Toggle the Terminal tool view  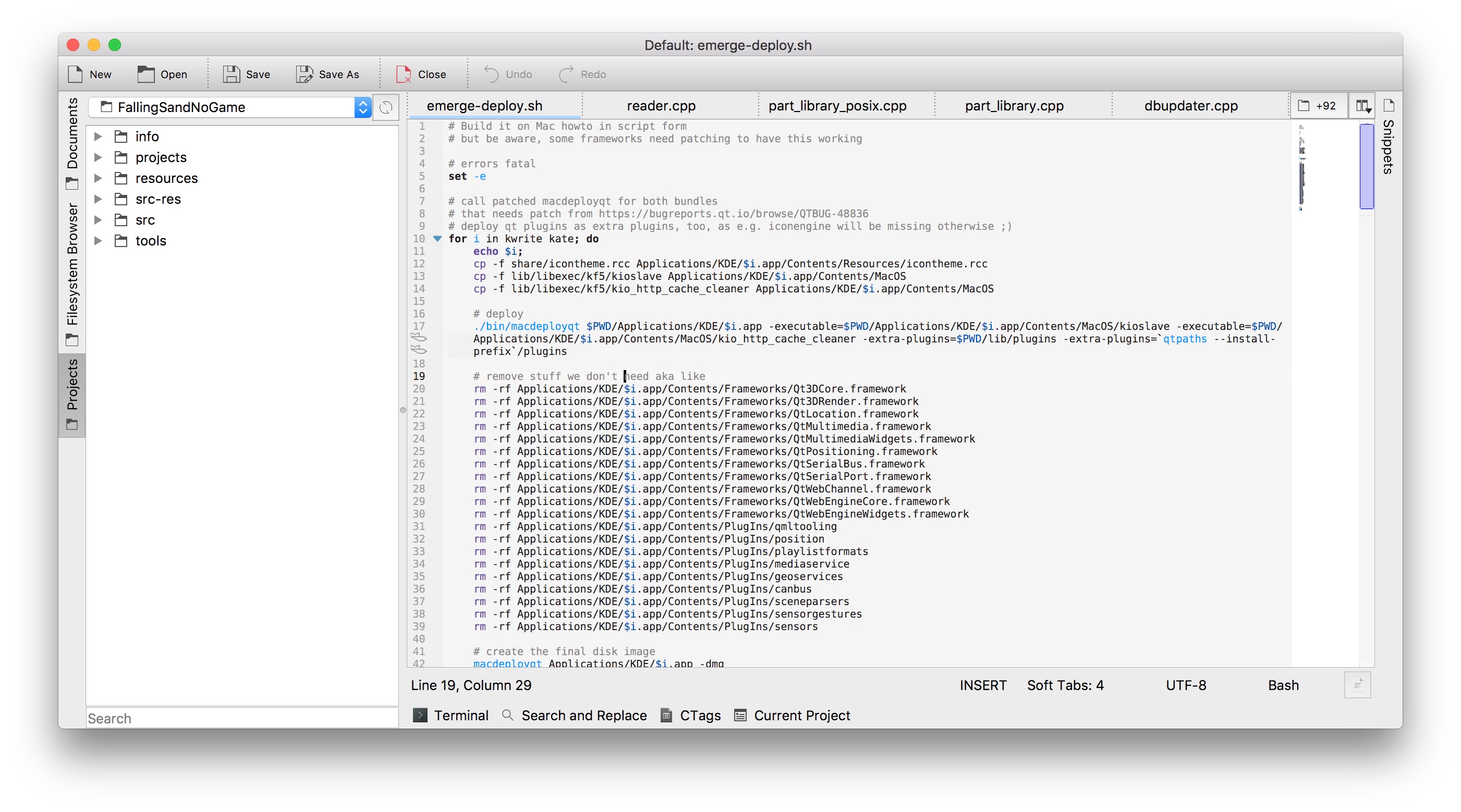pyautogui.click(x=451, y=715)
